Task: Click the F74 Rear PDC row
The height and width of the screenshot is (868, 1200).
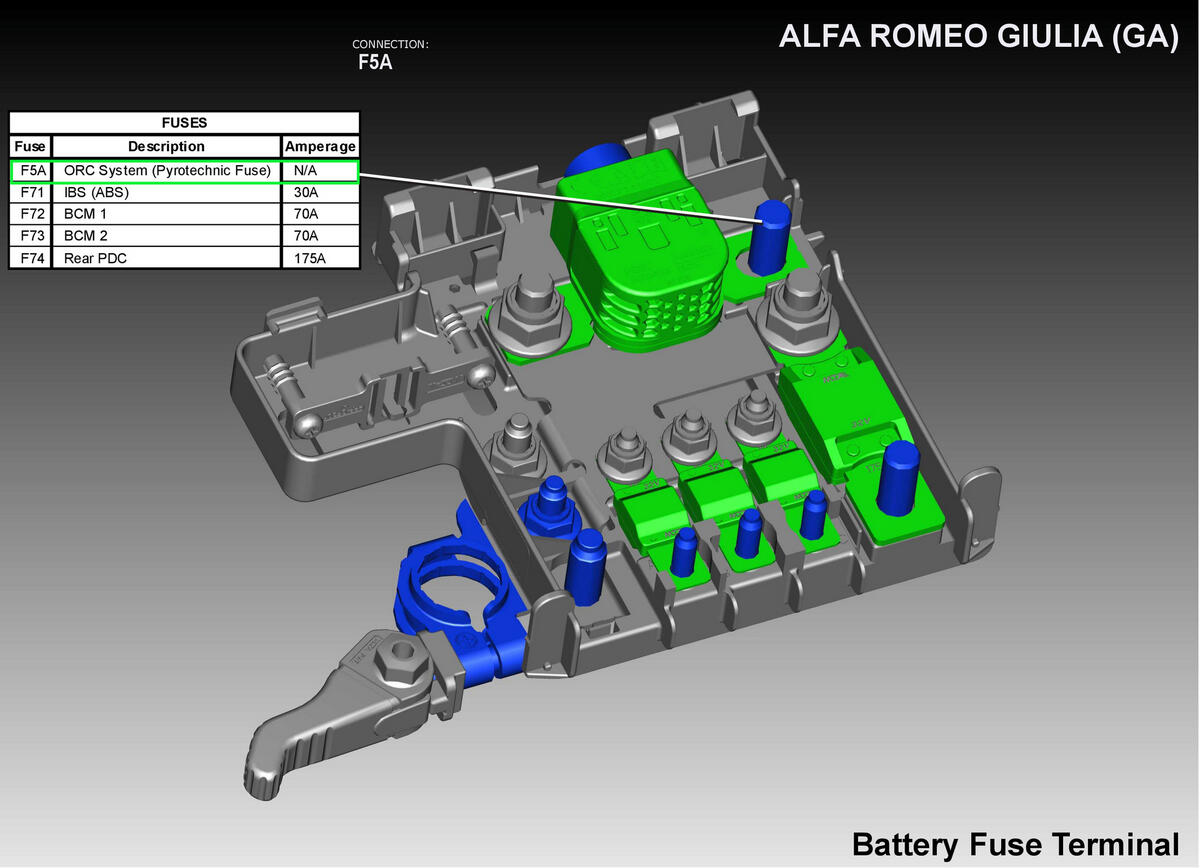Action: click(184, 258)
